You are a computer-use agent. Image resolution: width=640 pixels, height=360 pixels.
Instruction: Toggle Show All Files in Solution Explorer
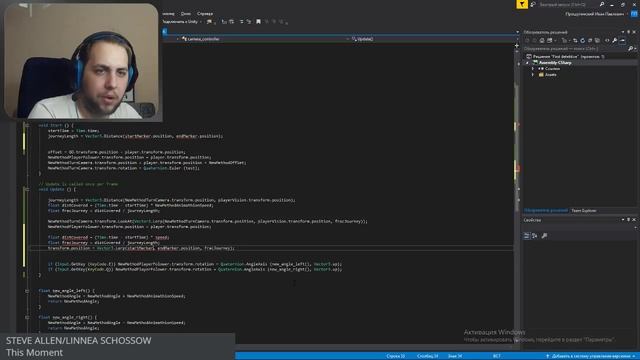point(597,40)
